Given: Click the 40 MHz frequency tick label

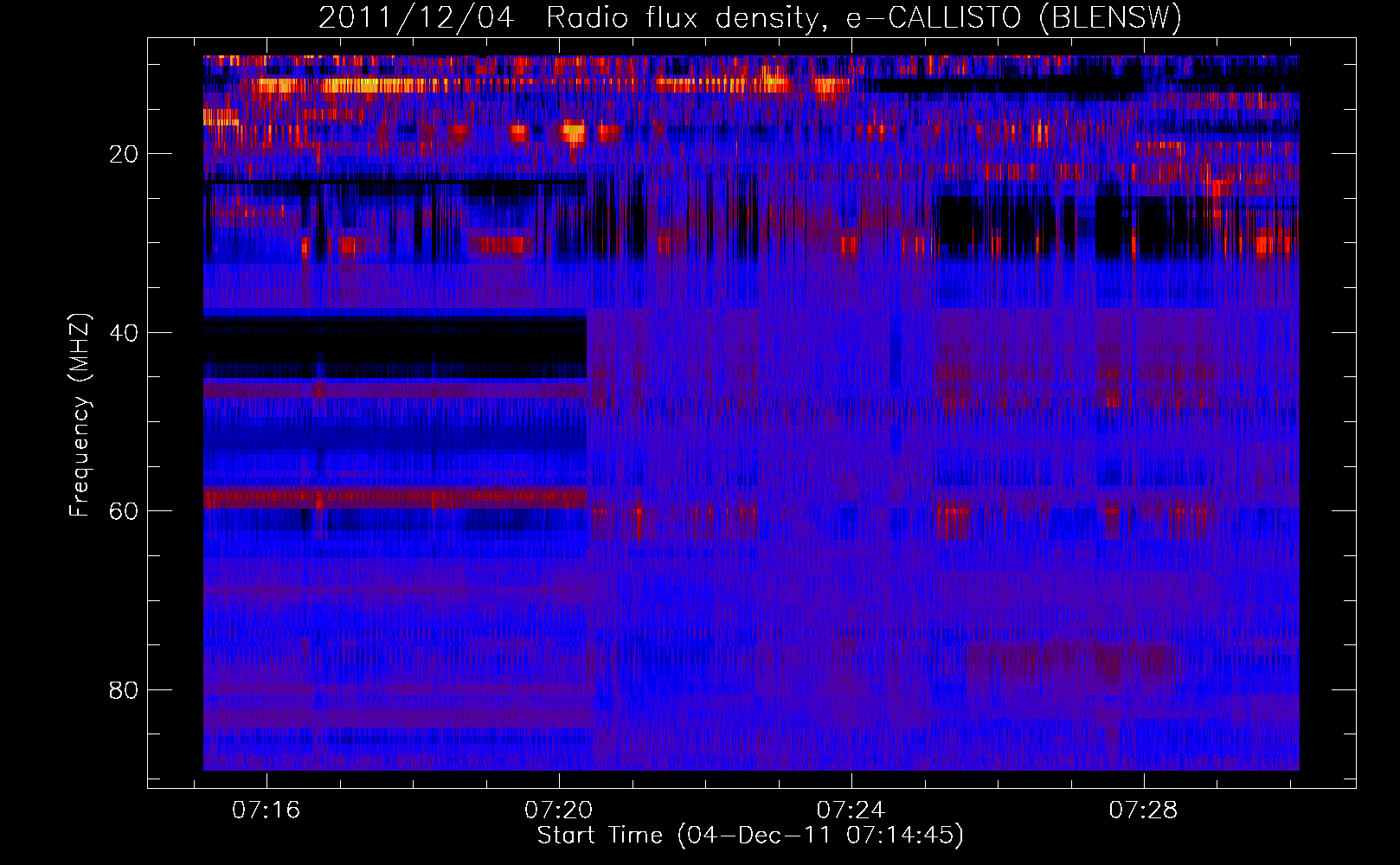Looking at the screenshot, I should 125,333.
